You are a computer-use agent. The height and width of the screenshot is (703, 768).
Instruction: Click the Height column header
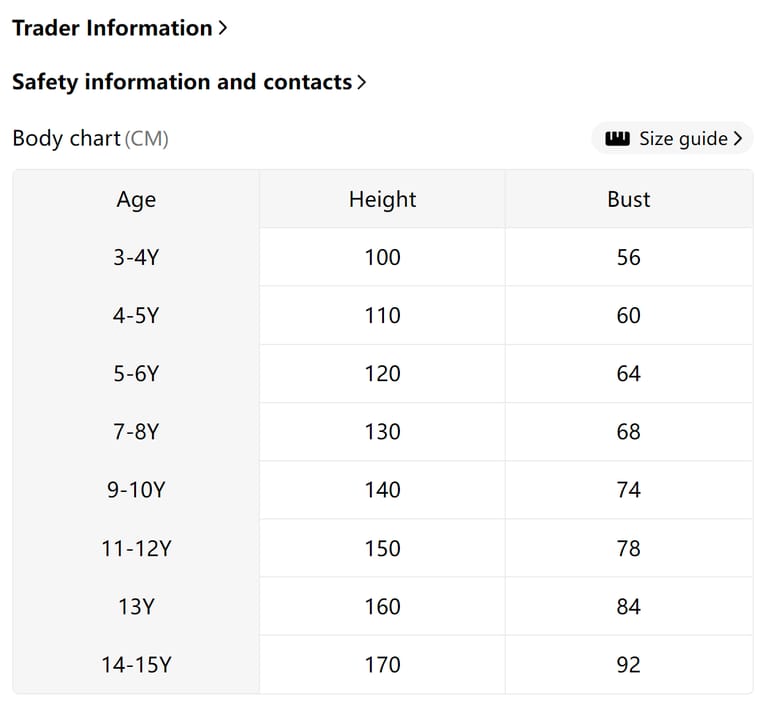tap(382, 199)
